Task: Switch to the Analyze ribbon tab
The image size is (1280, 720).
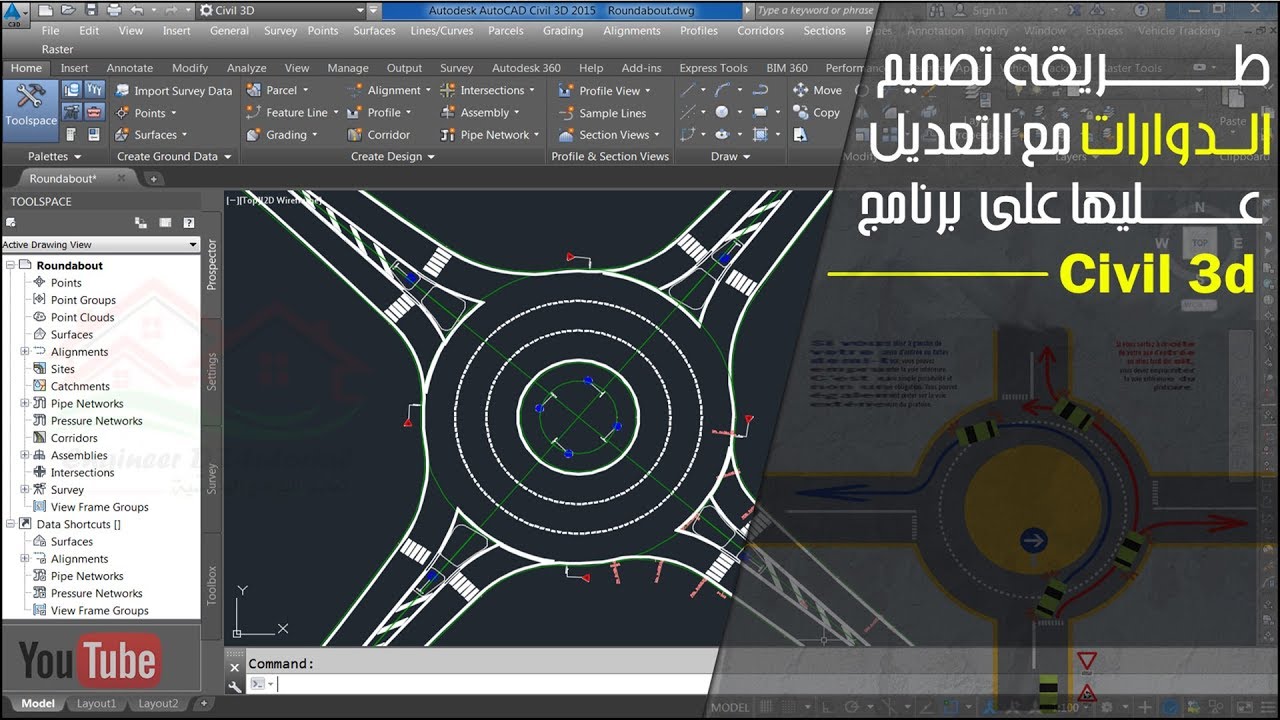Action: pyautogui.click(x=246, y=68)
